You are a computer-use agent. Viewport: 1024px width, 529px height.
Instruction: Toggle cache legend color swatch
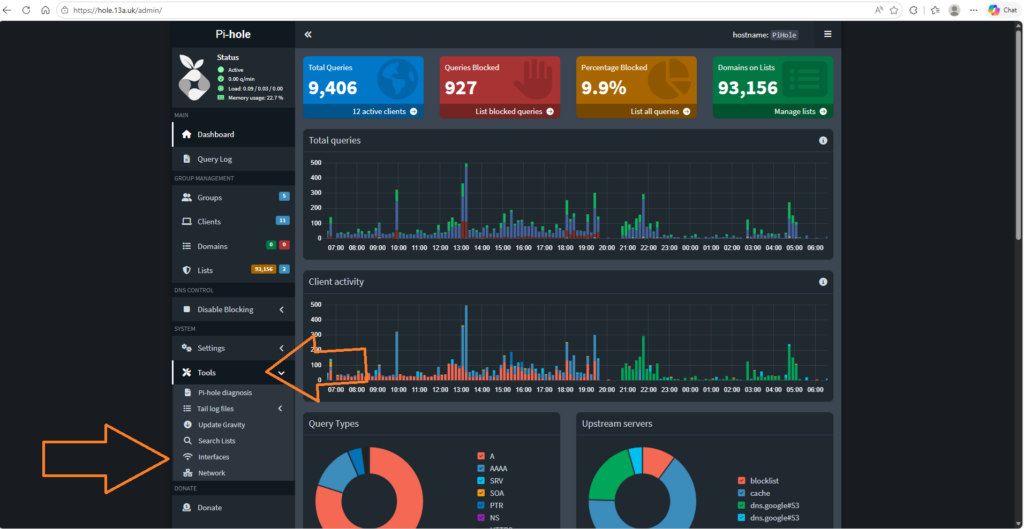[741, 493]
